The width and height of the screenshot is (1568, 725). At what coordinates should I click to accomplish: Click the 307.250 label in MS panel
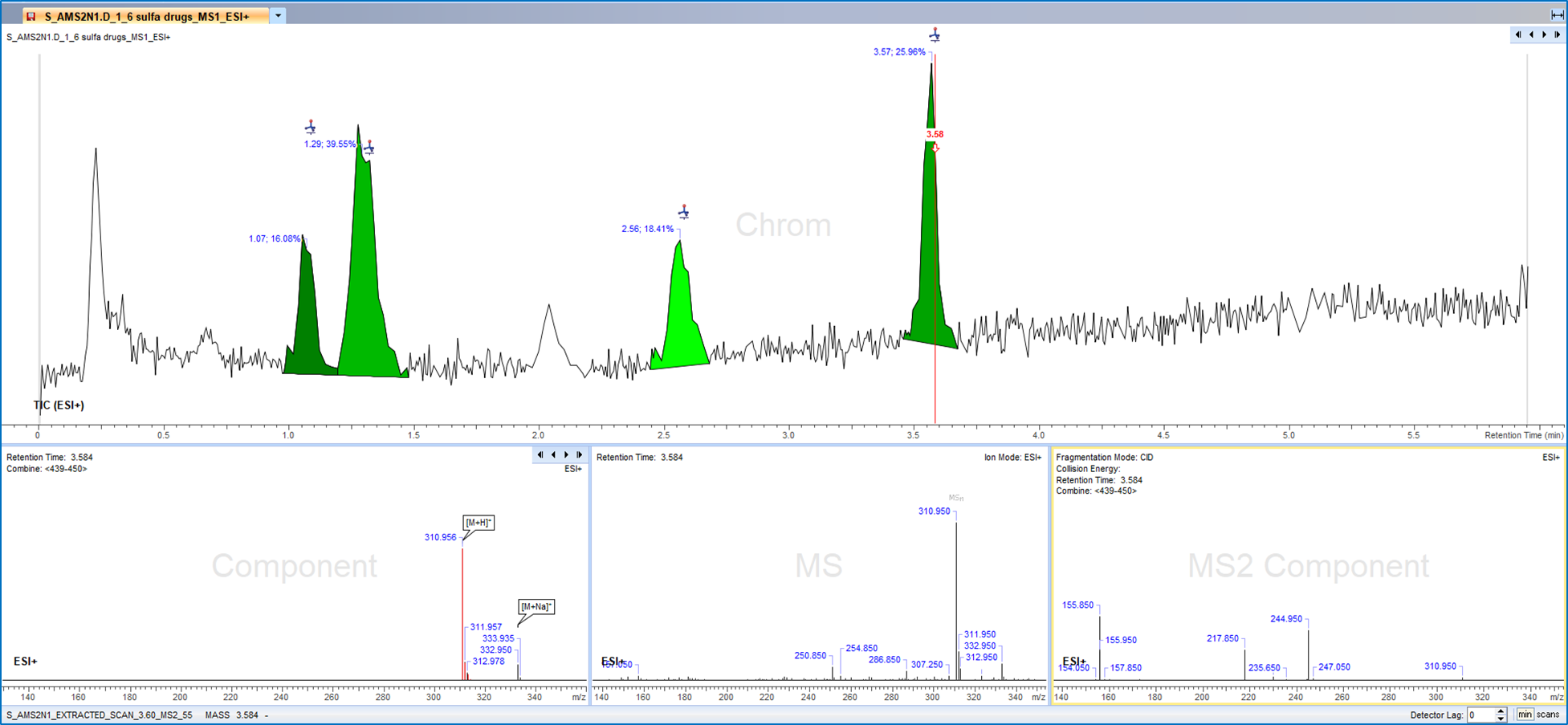(x=927, y=665)
